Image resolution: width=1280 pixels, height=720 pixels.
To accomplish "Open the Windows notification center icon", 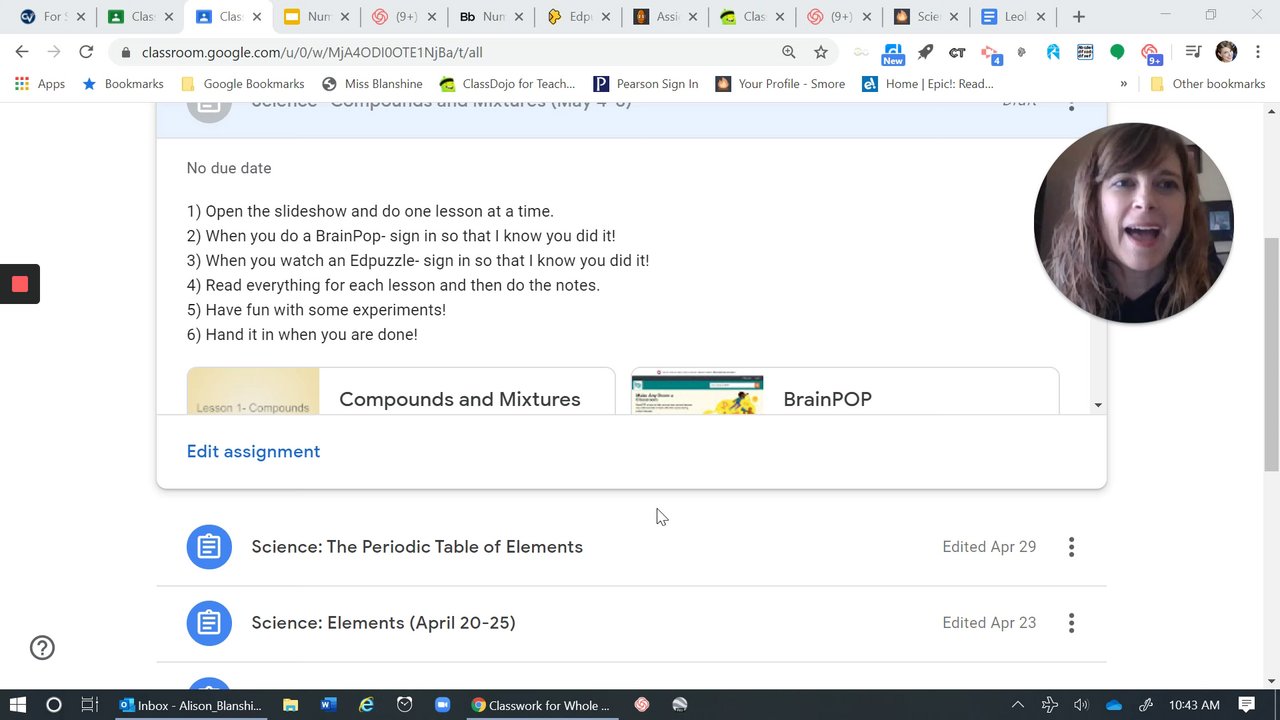I will 1246,705.
